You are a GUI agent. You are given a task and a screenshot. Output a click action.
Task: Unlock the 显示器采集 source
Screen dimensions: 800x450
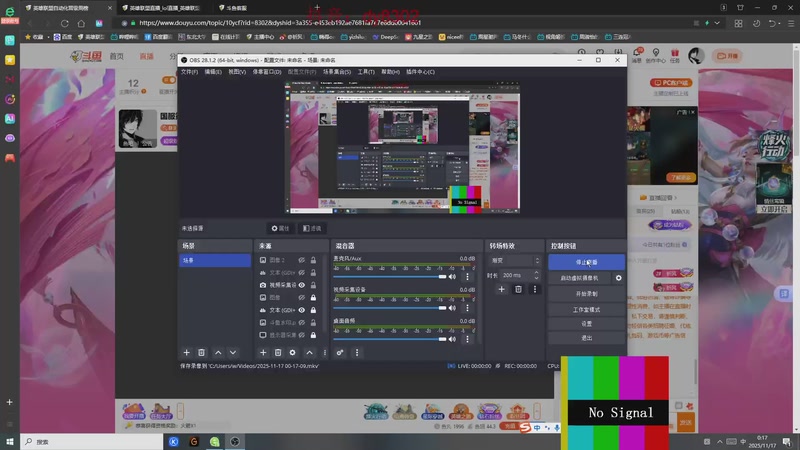pos(313,335)
